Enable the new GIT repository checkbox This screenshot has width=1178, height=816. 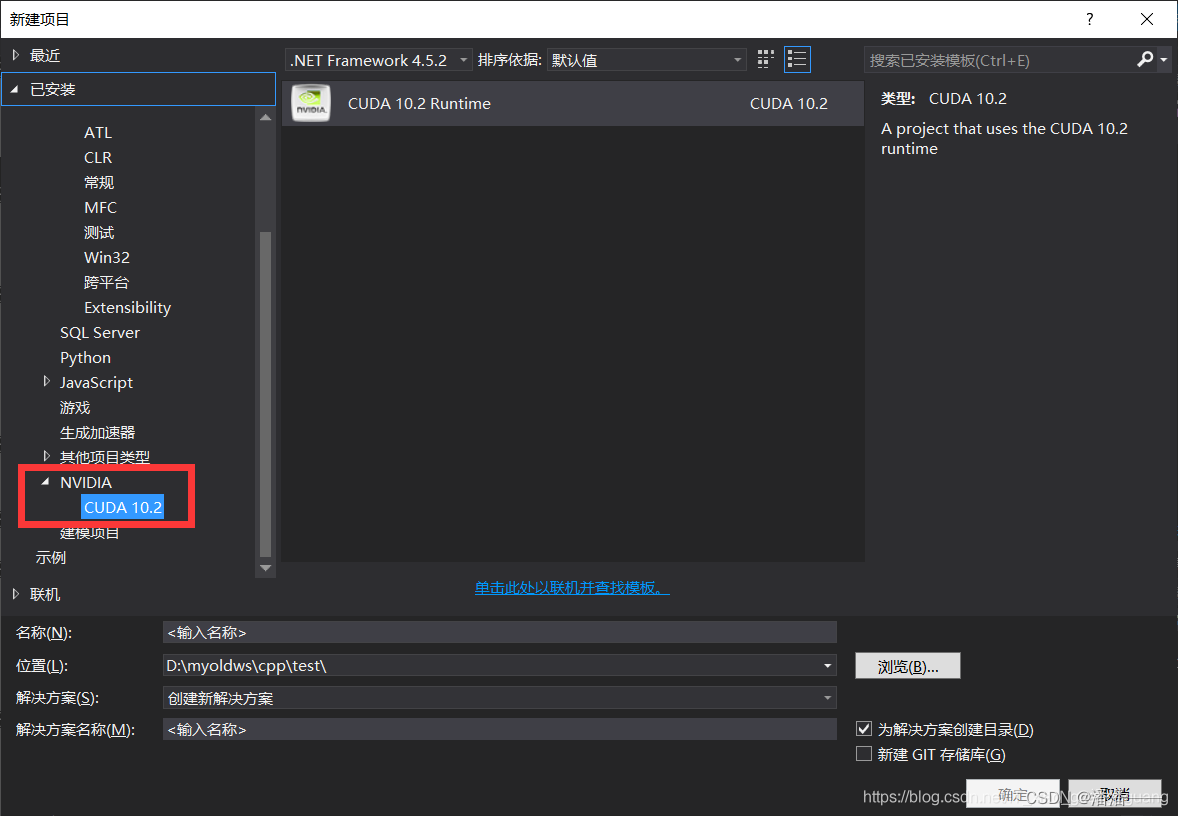[x=864, y=754]
